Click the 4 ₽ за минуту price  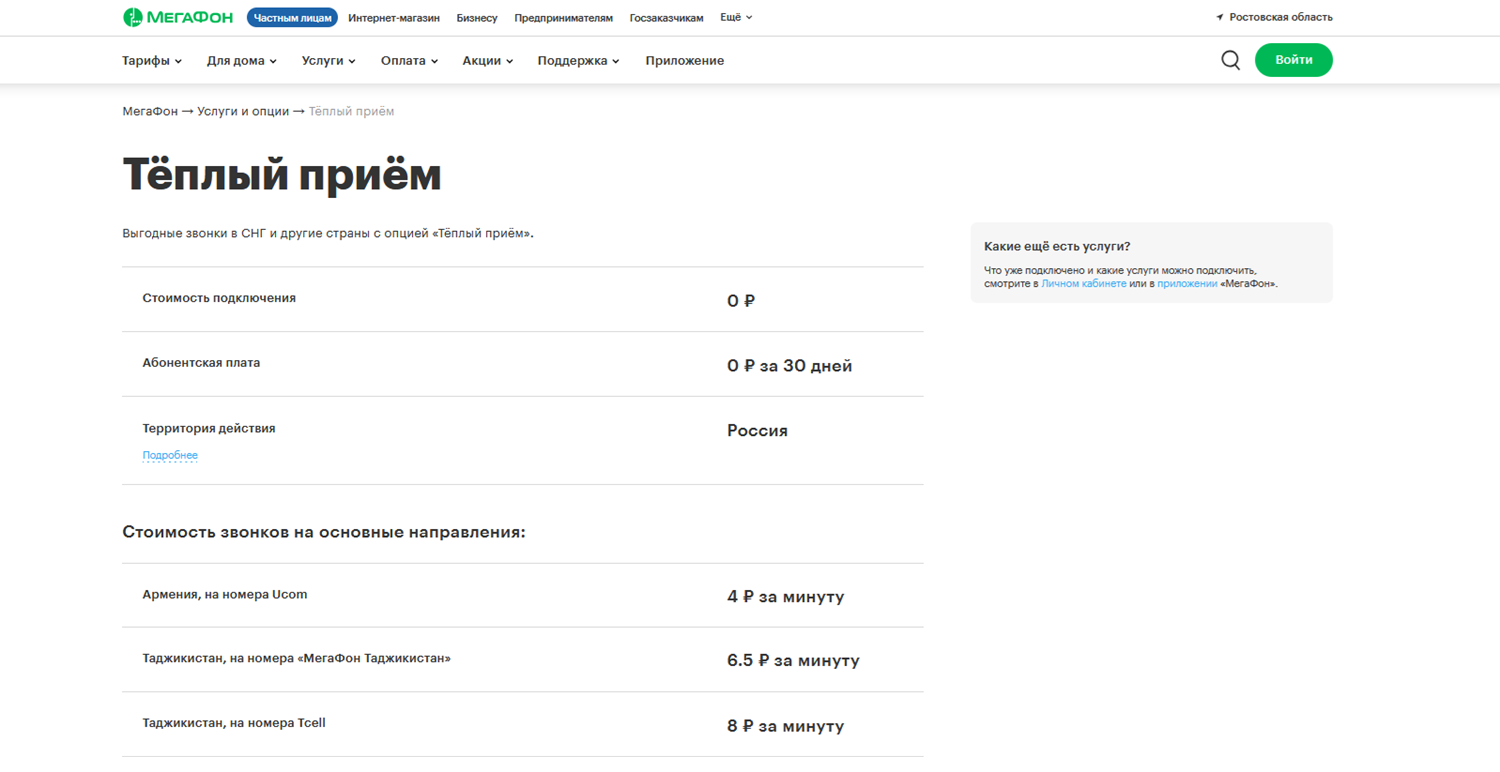coord(785,597)
